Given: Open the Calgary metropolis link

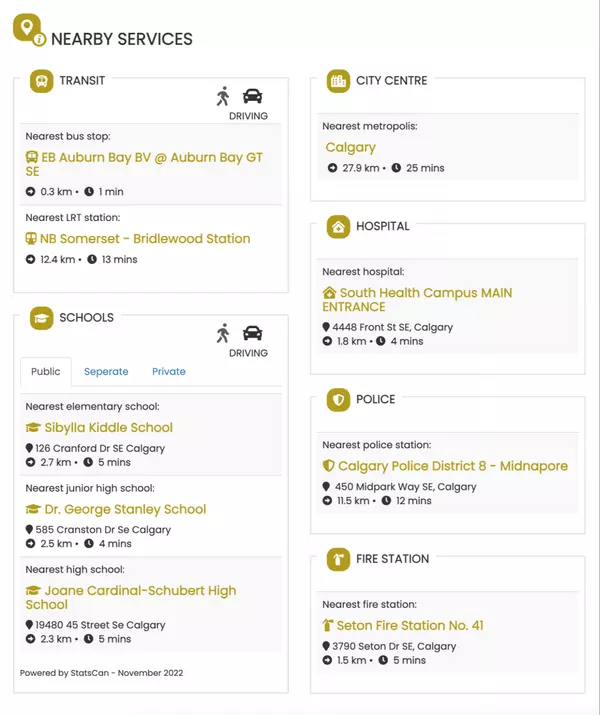Looking at the screenshot, I should click(x=351, y=147).
